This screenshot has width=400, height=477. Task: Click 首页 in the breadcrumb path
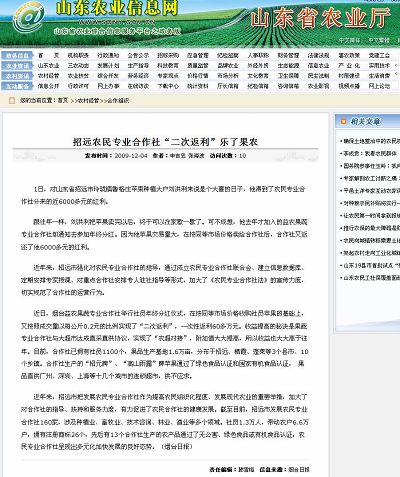point(63,100)
